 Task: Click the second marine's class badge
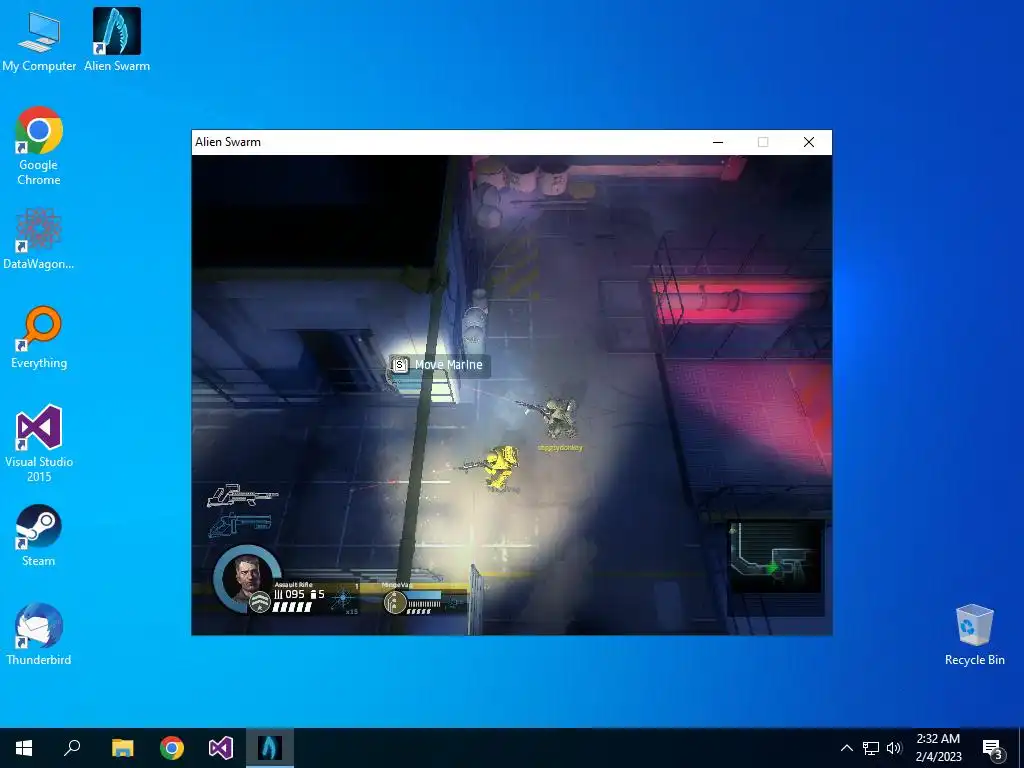(395, 603)
